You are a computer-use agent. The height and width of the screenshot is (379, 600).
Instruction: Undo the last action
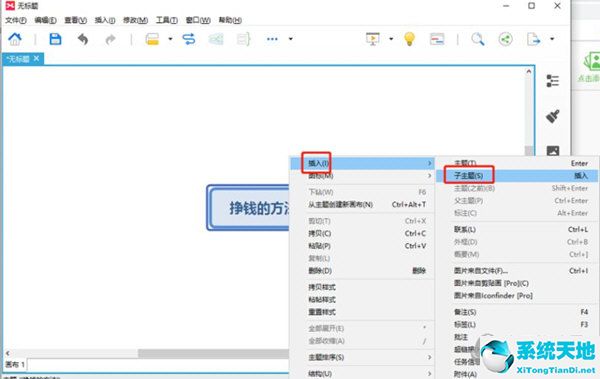83,39
